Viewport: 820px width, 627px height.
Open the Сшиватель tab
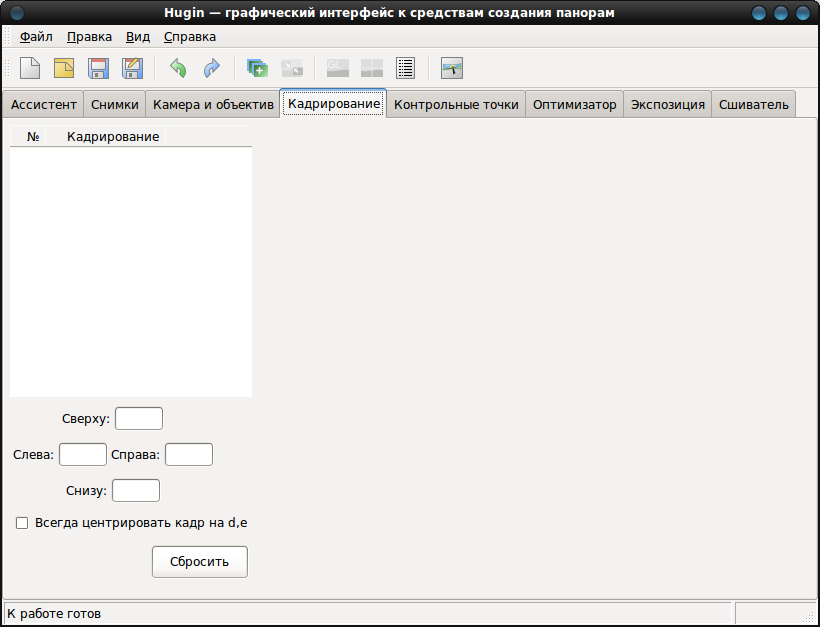click(x=754, y=105)
